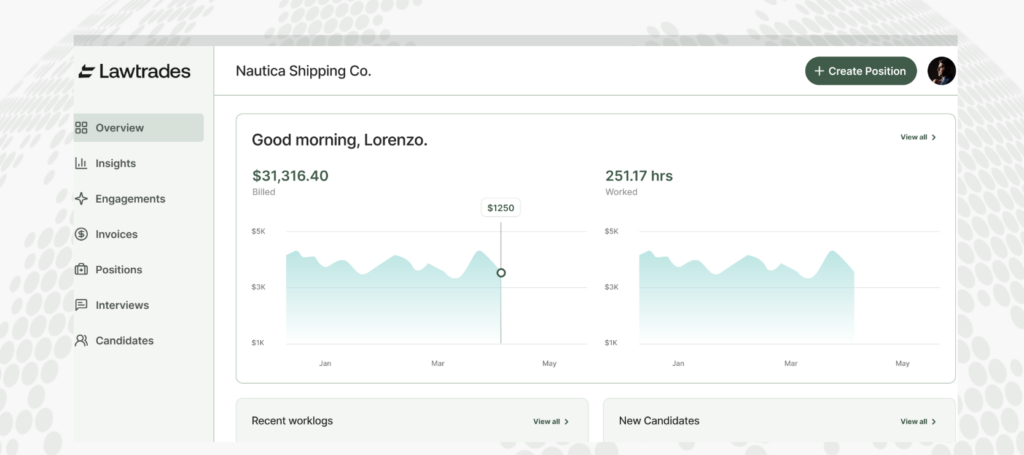This screenshot has width=1024, height=455.
Task: Click the Engagements sparkle icon
Action: (82, 199)
